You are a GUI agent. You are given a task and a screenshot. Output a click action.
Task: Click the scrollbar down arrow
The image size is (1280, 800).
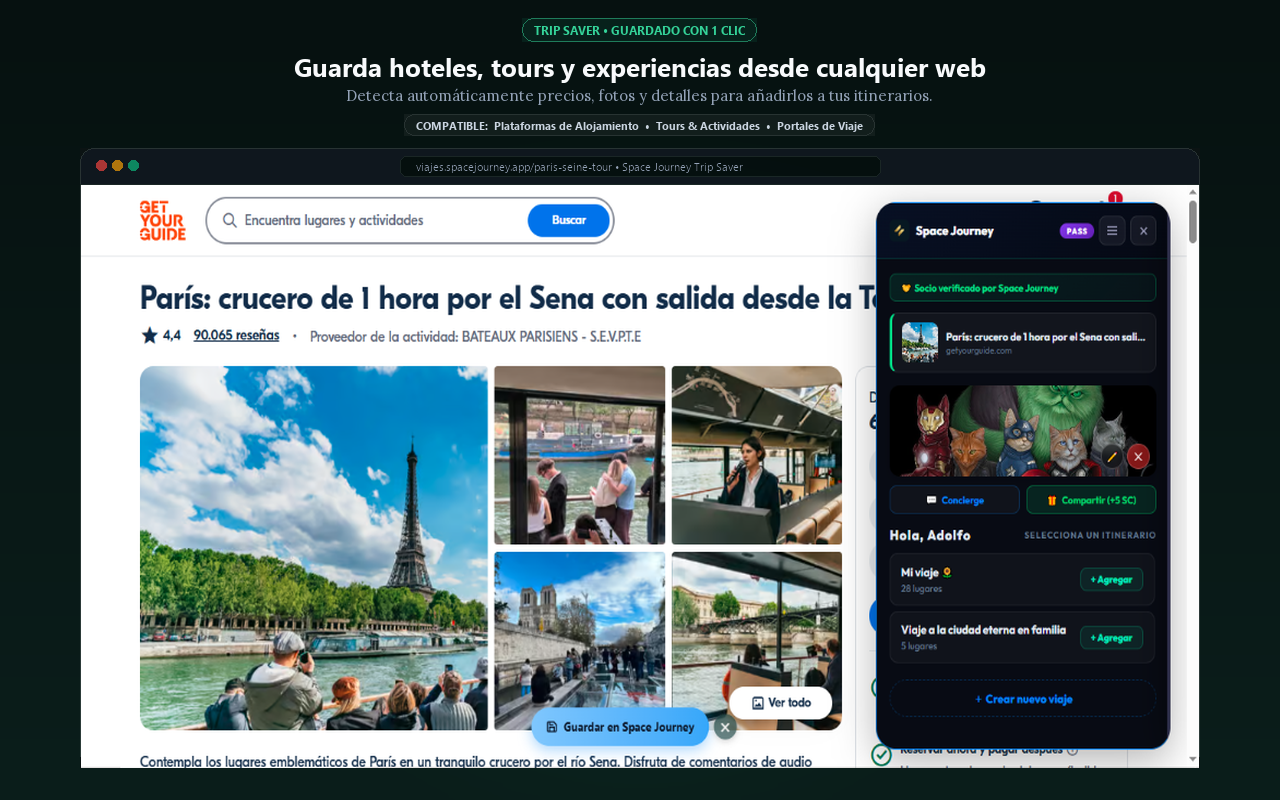[1192, 760]
